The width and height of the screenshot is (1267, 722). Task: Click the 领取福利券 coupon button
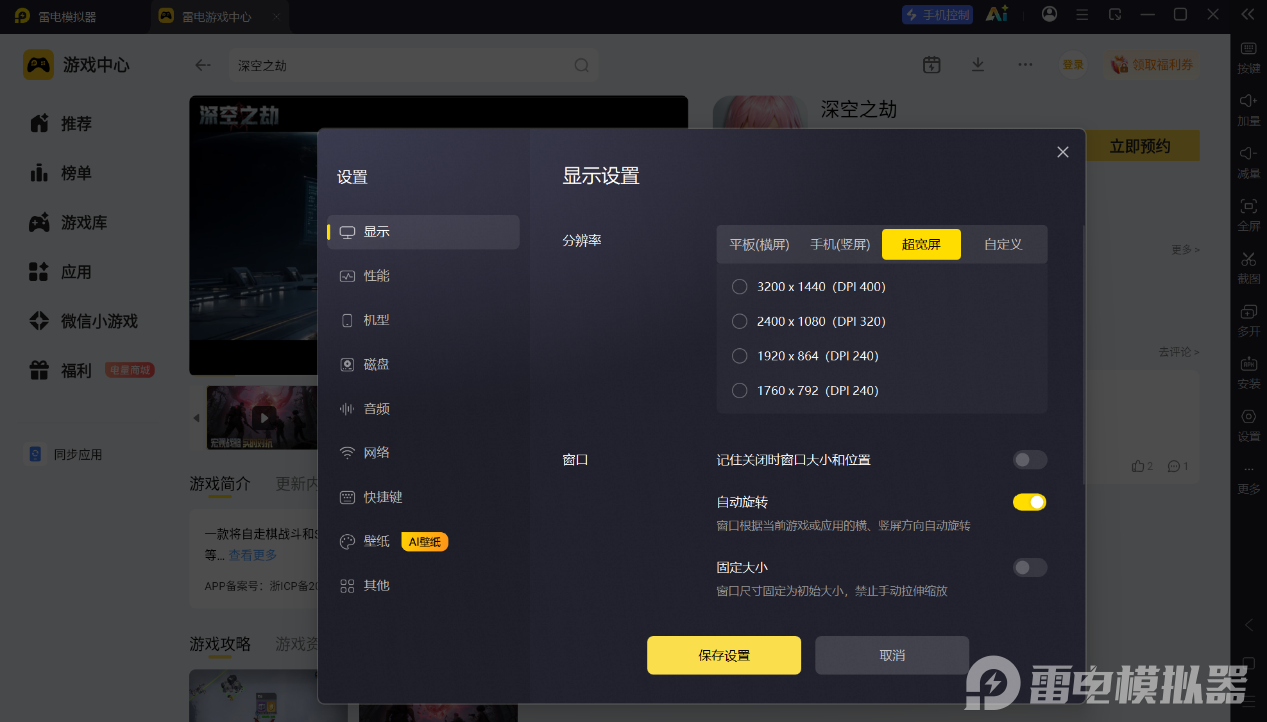pyautogui.click(x=1153, y=65)
